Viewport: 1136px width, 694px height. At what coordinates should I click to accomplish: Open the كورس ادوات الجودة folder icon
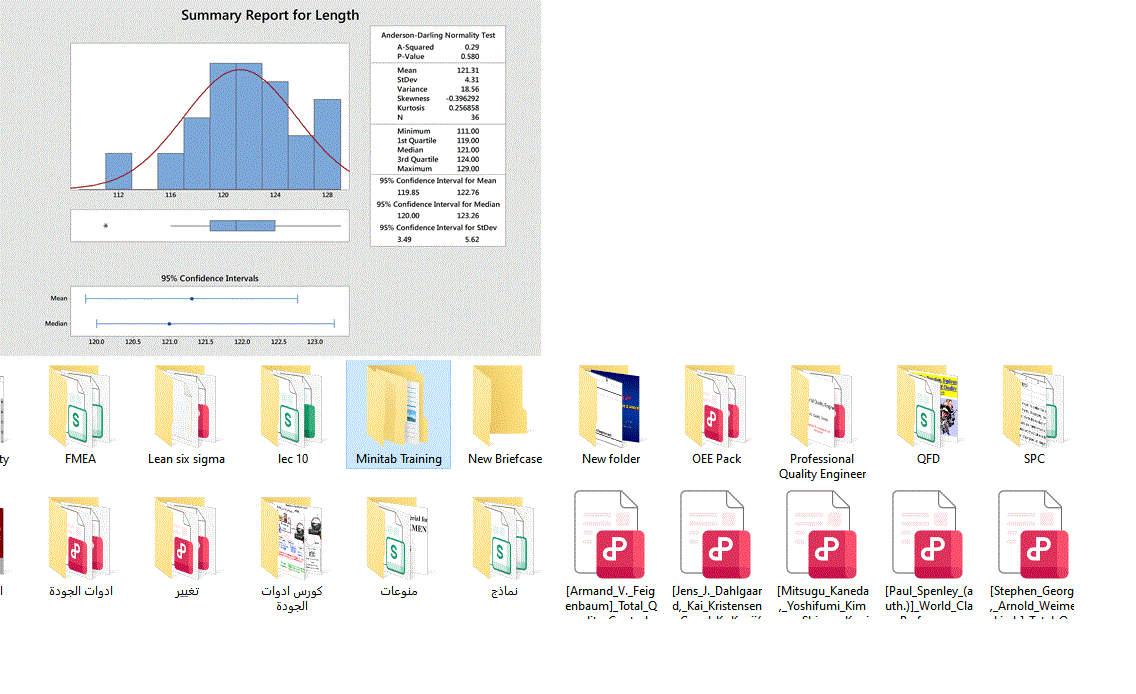[293, 538]
